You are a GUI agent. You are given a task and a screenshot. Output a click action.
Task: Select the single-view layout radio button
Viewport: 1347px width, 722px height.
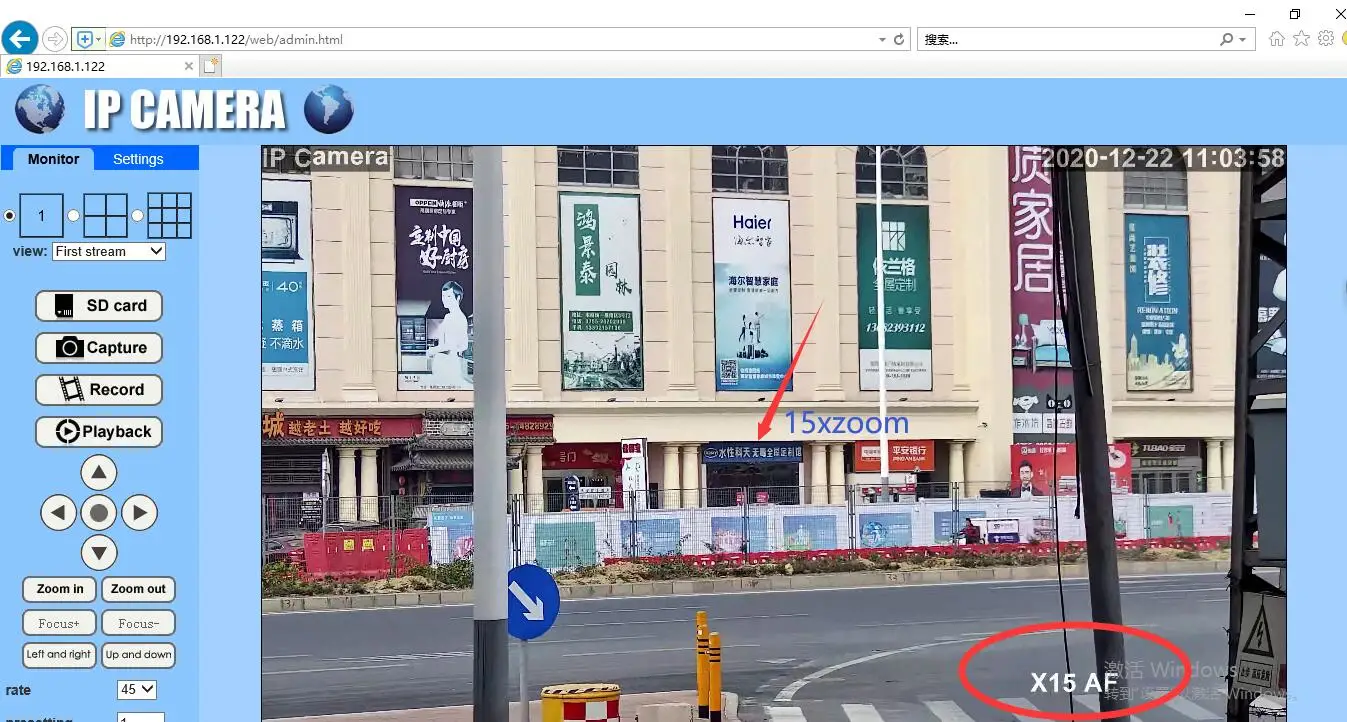[11, 215]
